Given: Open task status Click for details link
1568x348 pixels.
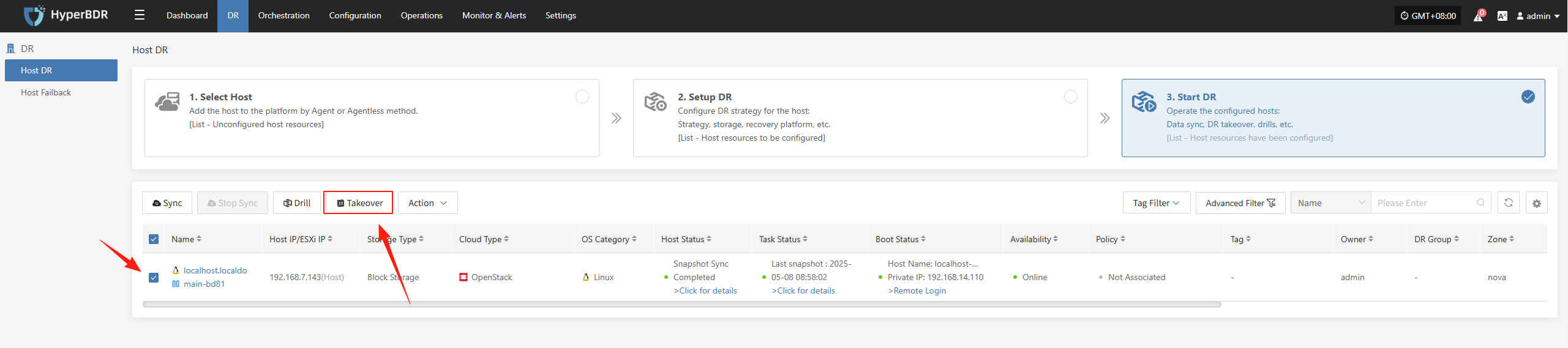Looking at the screenshot, I should pyautogui.click(x=803, y=291).
